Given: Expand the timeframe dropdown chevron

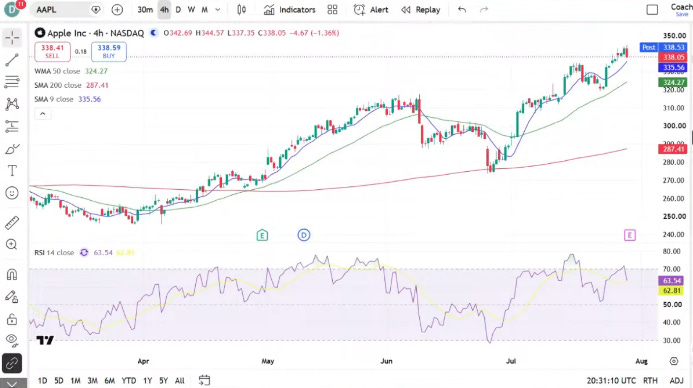Looking at the screenshot, I should pos(217,10).
